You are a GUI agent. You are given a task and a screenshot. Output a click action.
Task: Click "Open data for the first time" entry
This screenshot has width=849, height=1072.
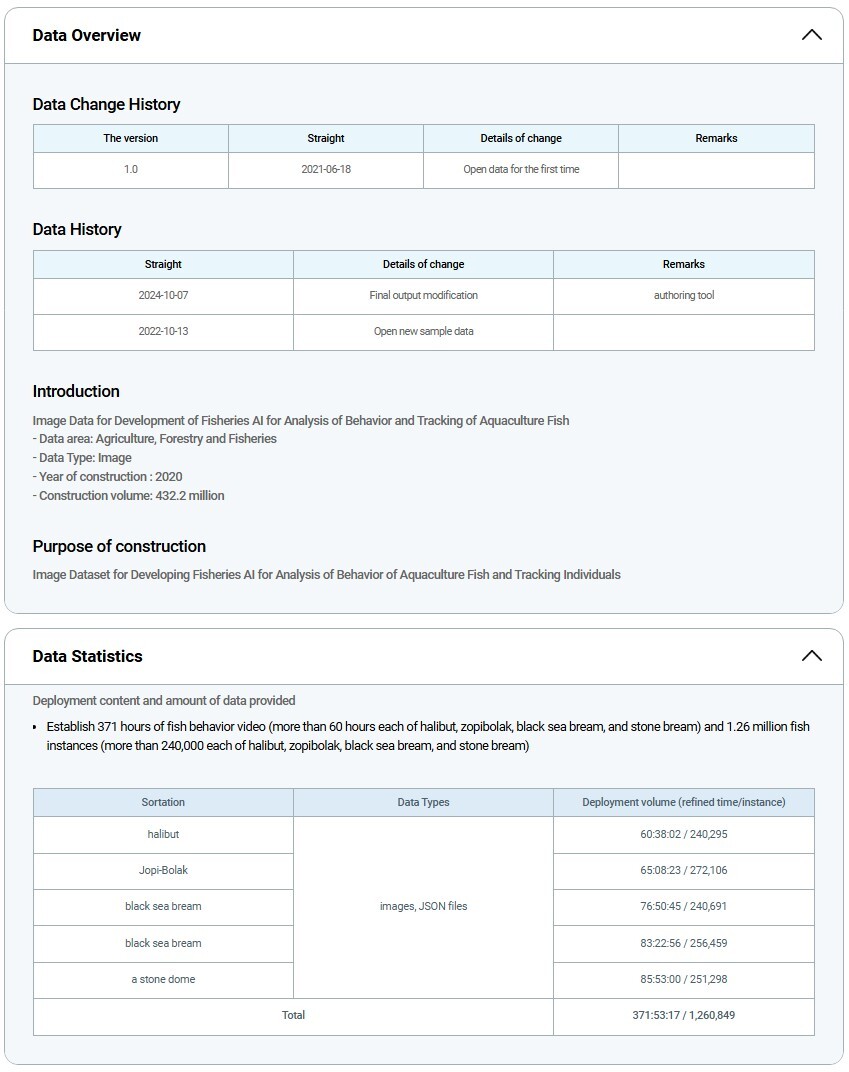coord(521,169)
